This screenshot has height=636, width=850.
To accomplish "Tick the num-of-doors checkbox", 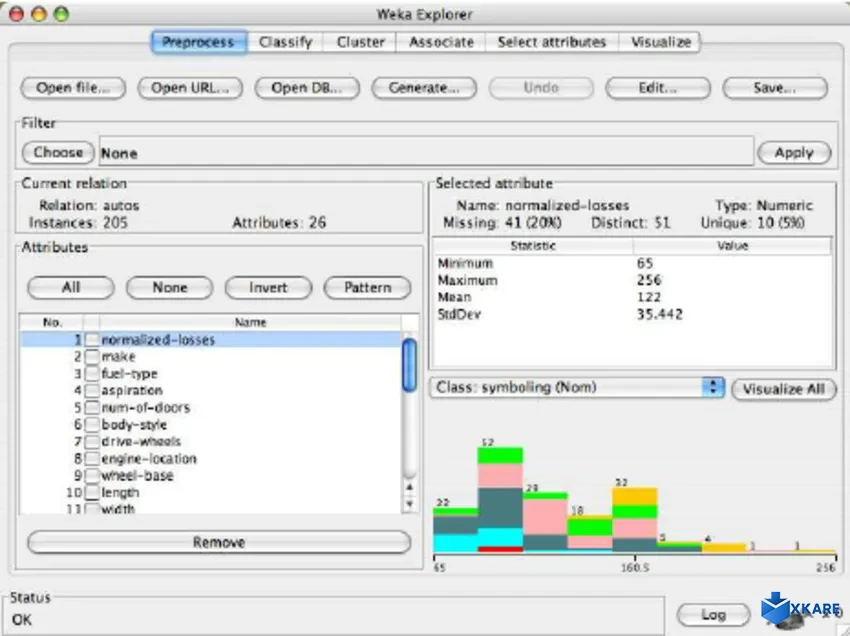I will point(92,407).
